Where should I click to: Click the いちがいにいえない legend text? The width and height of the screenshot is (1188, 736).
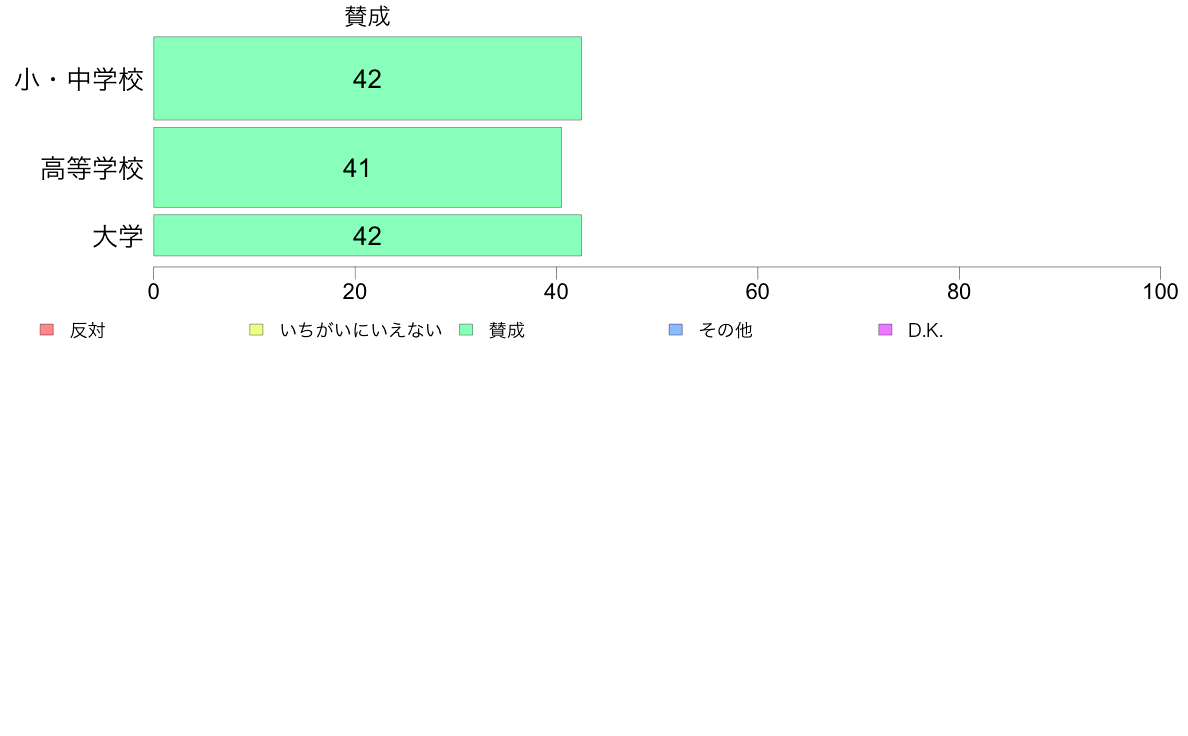(361, 330)
